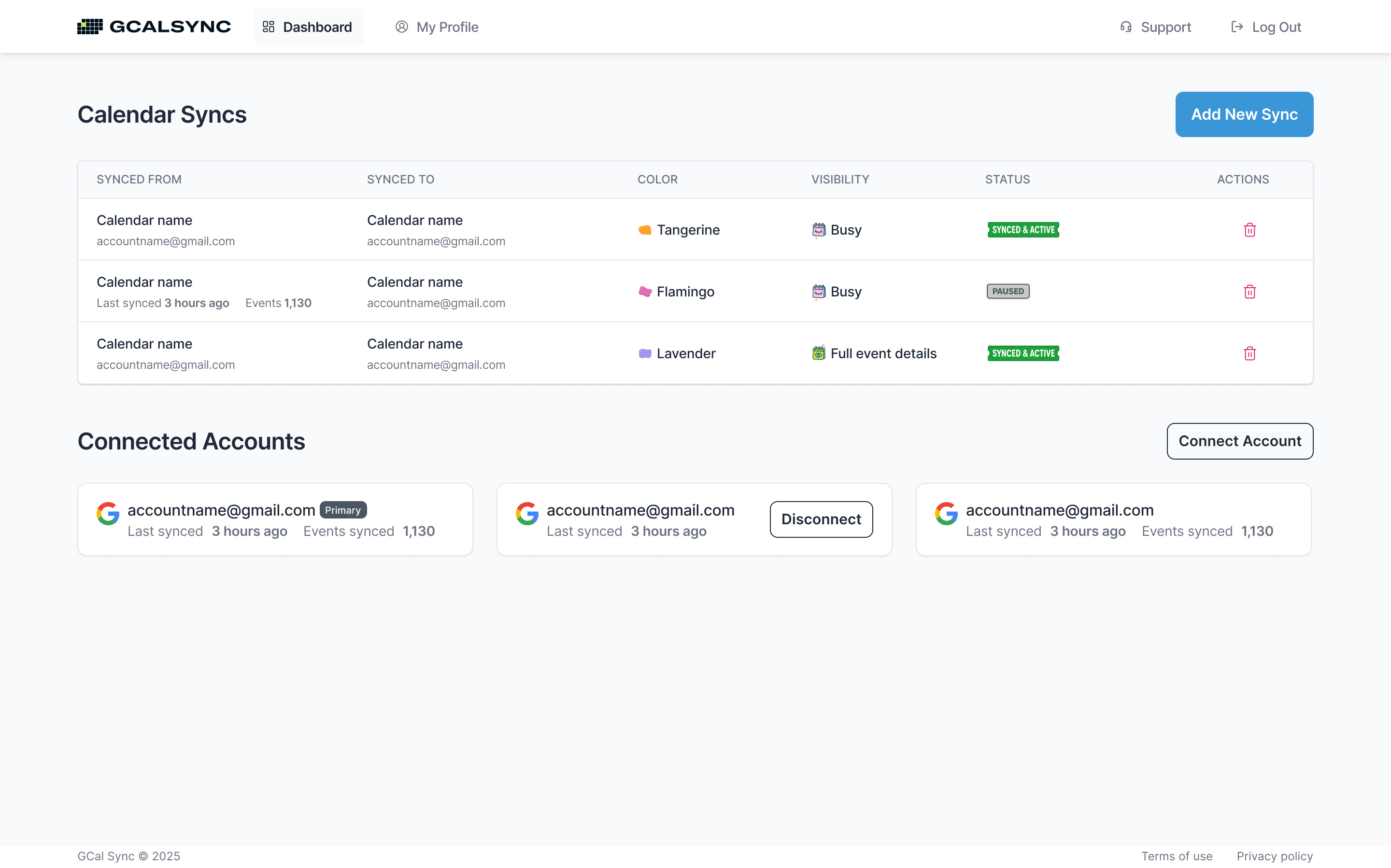Open the Dashboard tab
Viewport: 1391px width, 868px height.
pyautogui.click(x=309, y=27)
